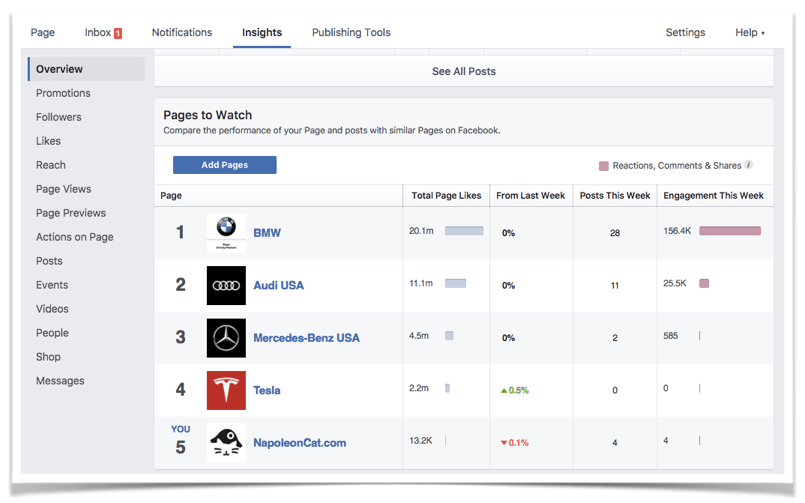The height and width of the screenshot is (503, 805).
Task: Click the Engagement This Week column header
Action: tap(713, 196)
